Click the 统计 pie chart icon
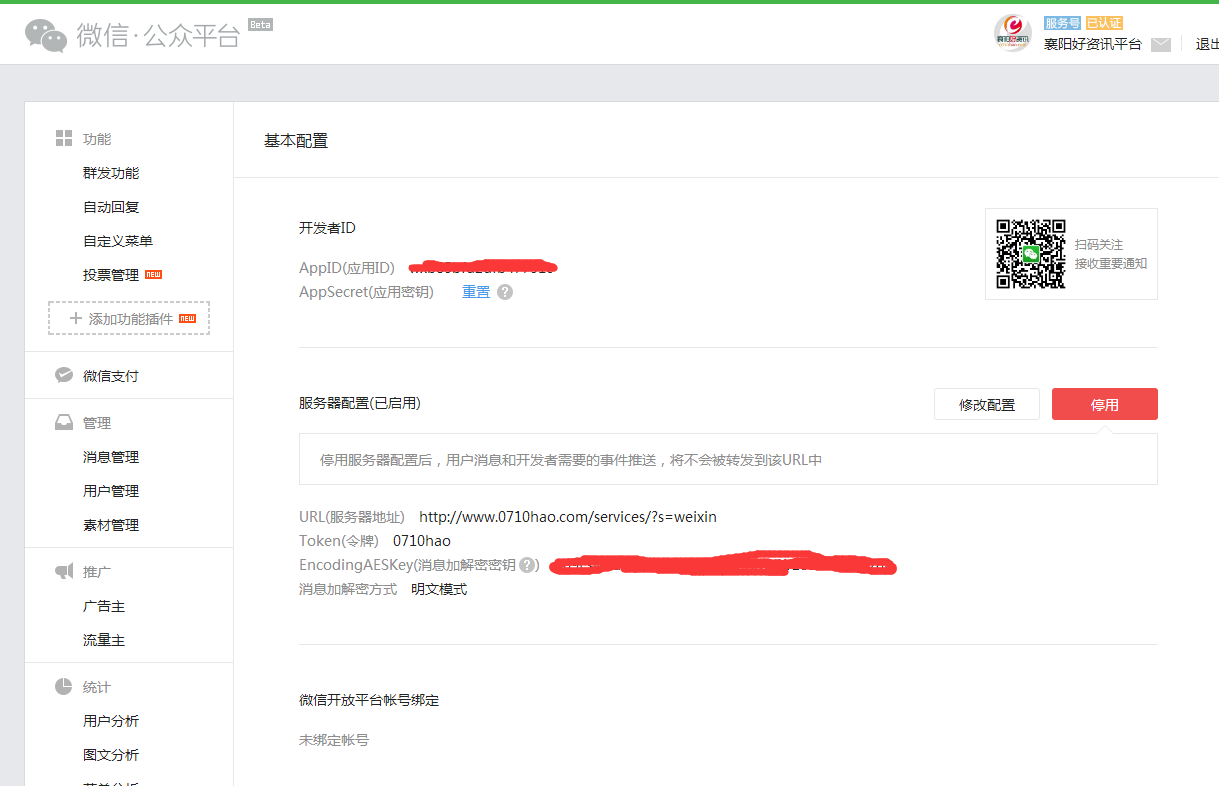 [64, 686]
